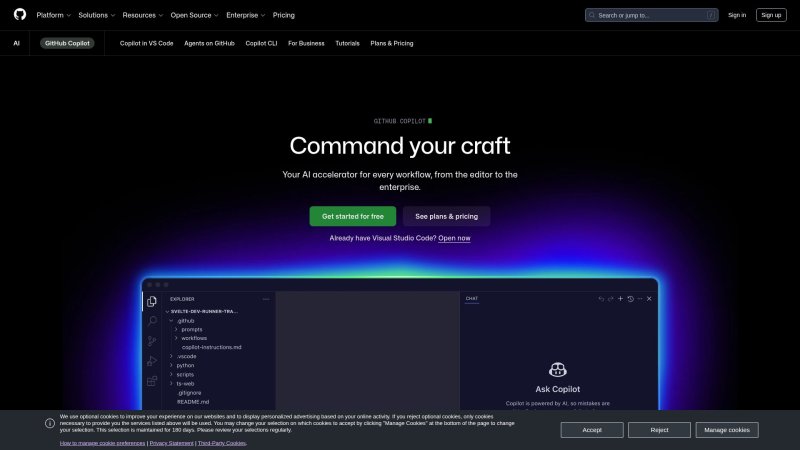
Task: Click the GitHub logo icon
Action: (20, 14)
